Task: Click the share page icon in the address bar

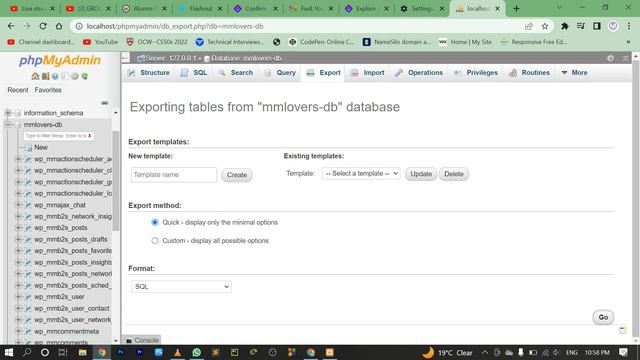Action: 529,26
